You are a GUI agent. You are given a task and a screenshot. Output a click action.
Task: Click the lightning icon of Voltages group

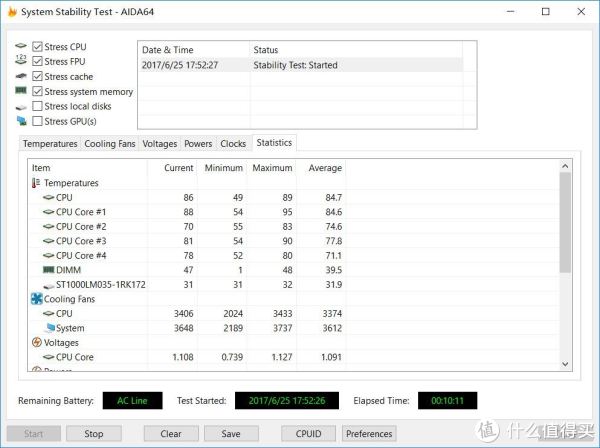(37, 342)
